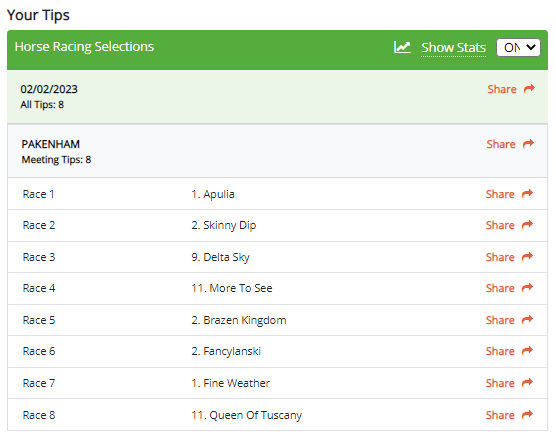Click Share text in Race 1 row
555x438 pixels.
click(x=500, y=194)
